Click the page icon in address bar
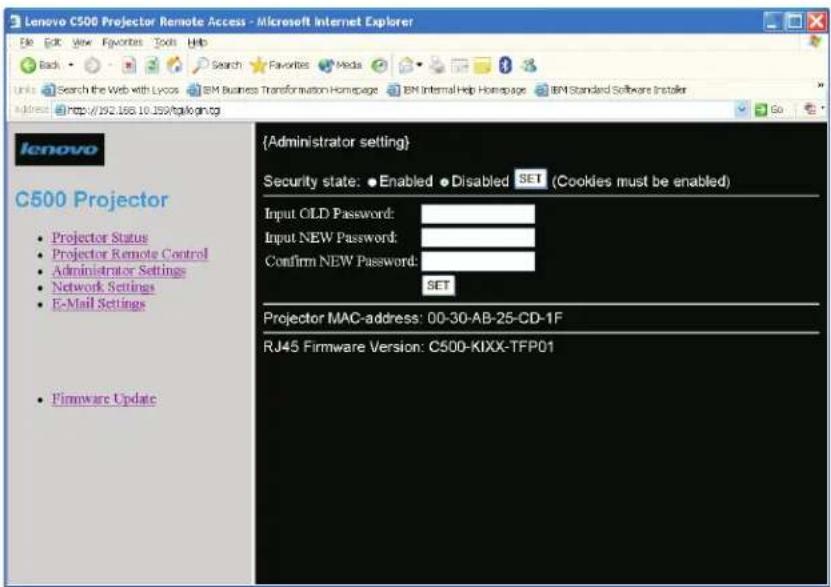 [60, 110]
